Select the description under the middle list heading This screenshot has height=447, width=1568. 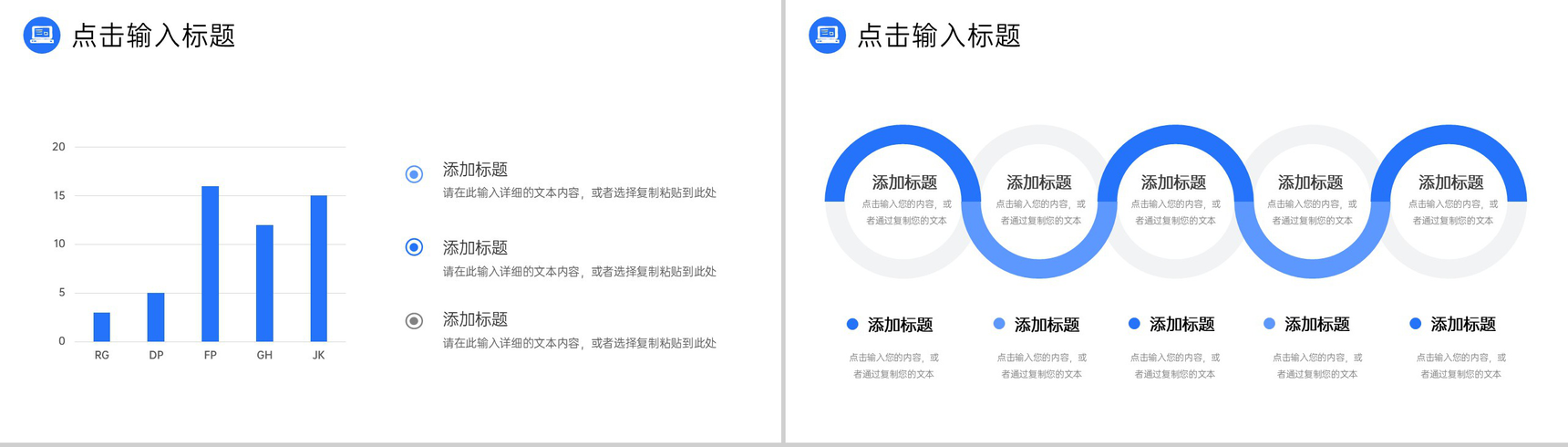(x=580, y=272)
